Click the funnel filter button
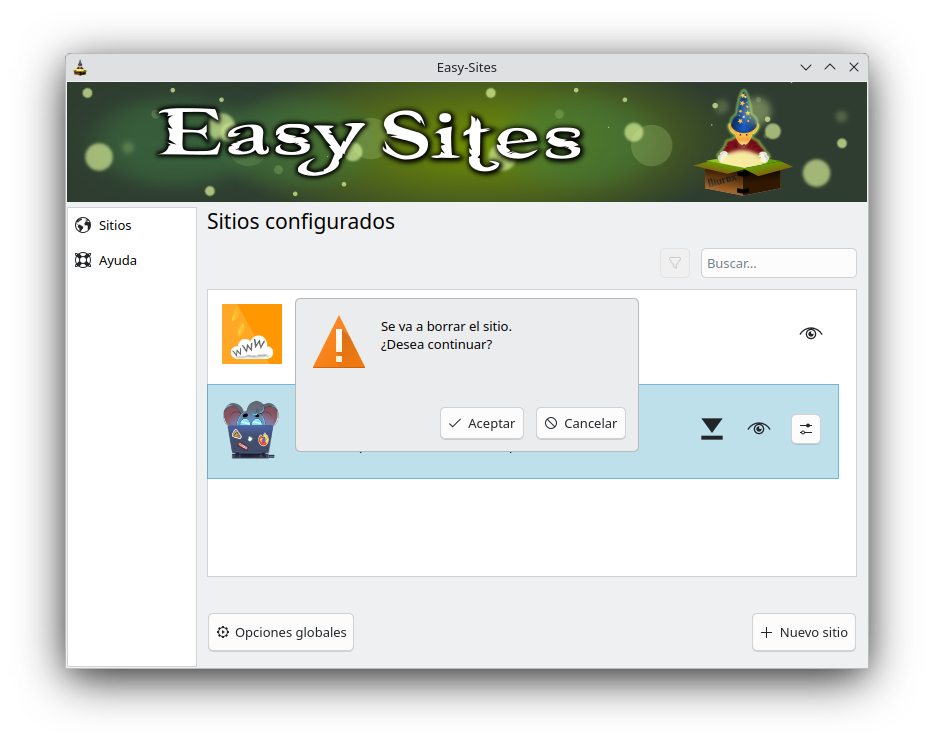 [x=675, y=263]
